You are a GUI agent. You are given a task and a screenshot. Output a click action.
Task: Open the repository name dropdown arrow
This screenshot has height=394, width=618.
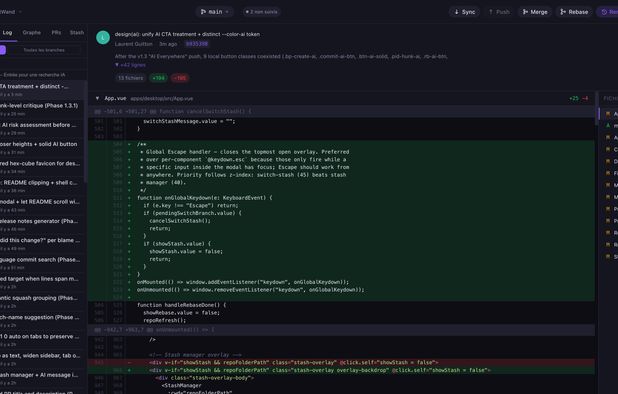coord(20,12)
